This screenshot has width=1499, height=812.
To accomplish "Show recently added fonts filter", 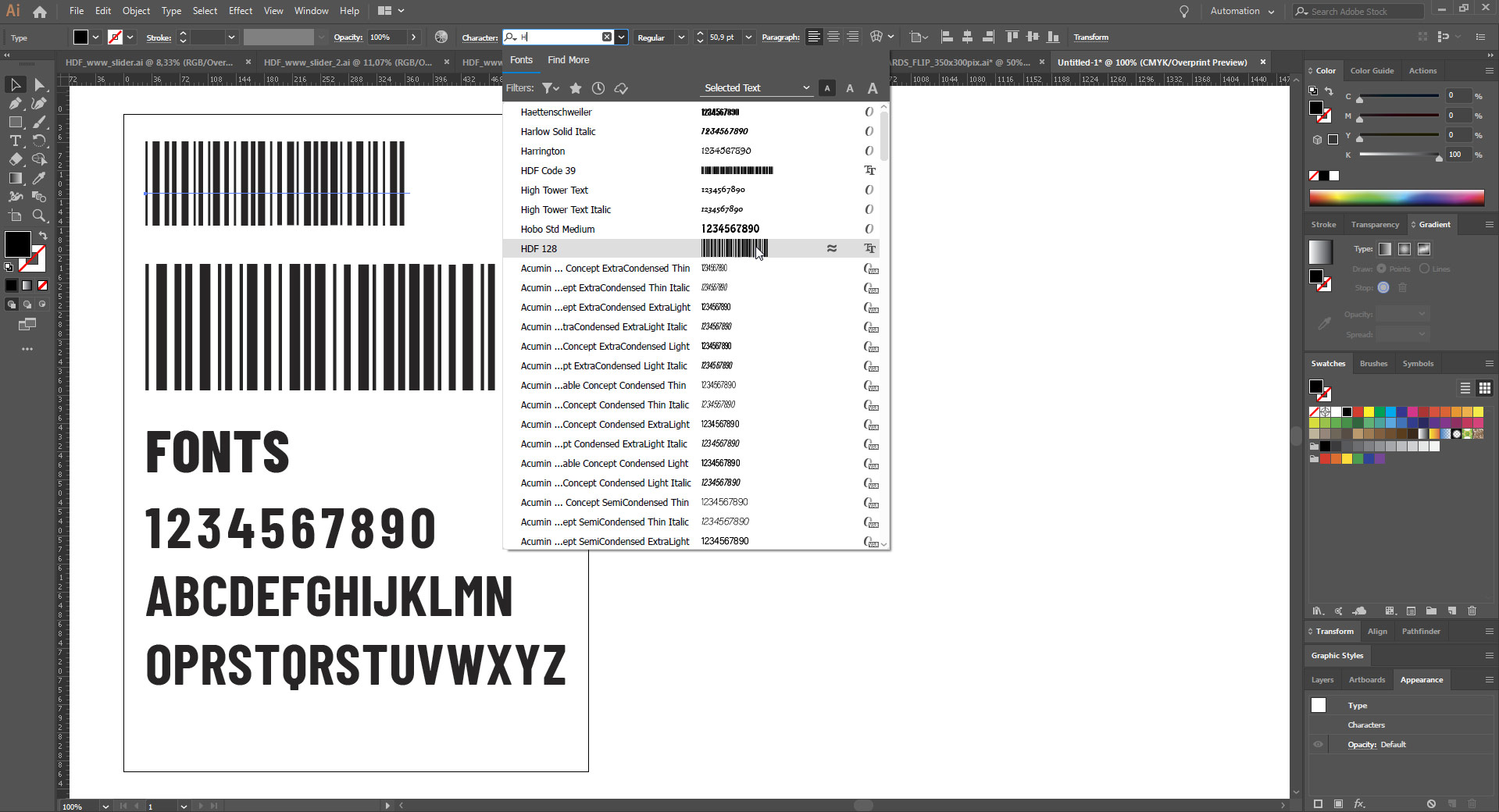I will [598, 88].
